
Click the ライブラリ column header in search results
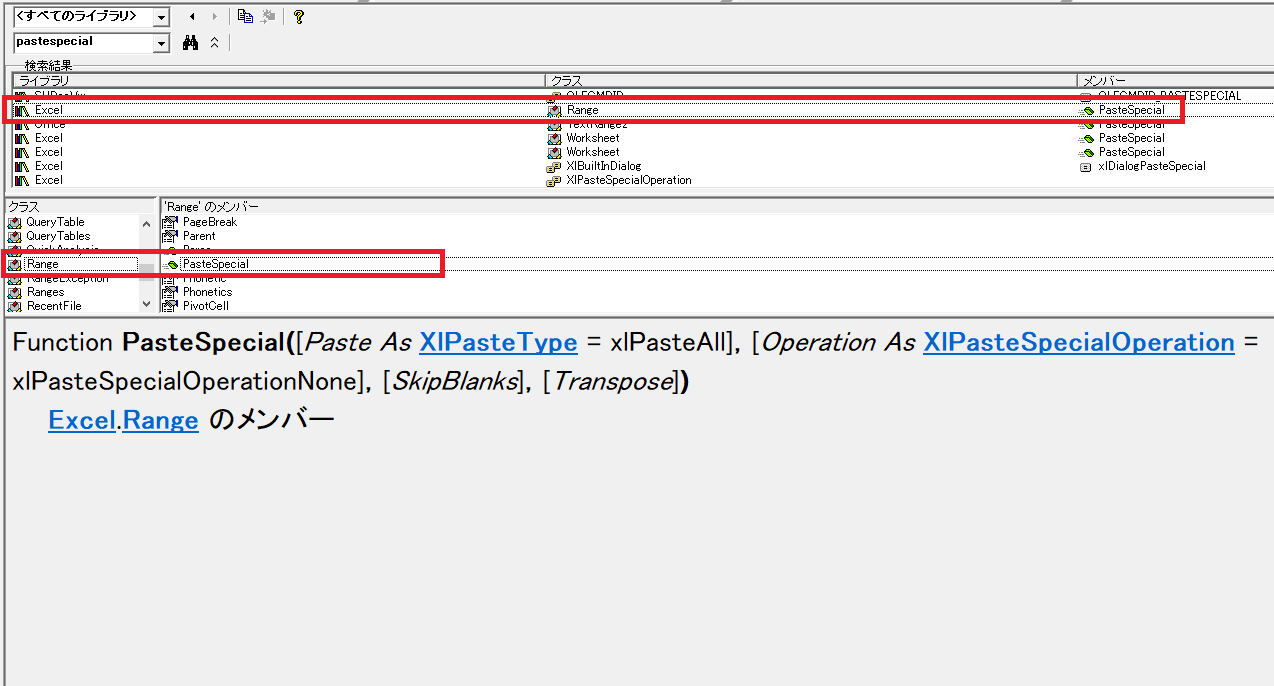pyautogui.click(x=278, y=80)
